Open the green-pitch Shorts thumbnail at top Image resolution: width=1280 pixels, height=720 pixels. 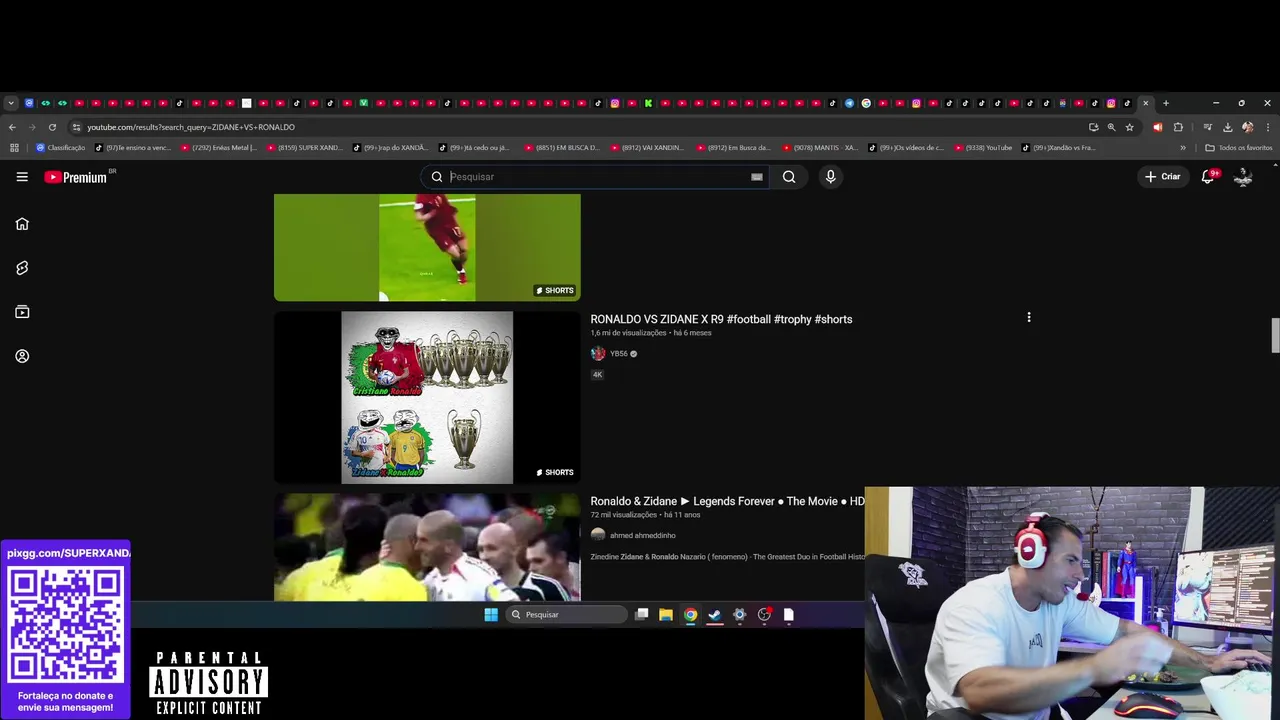pyautogui.click(x=427, y=247)
